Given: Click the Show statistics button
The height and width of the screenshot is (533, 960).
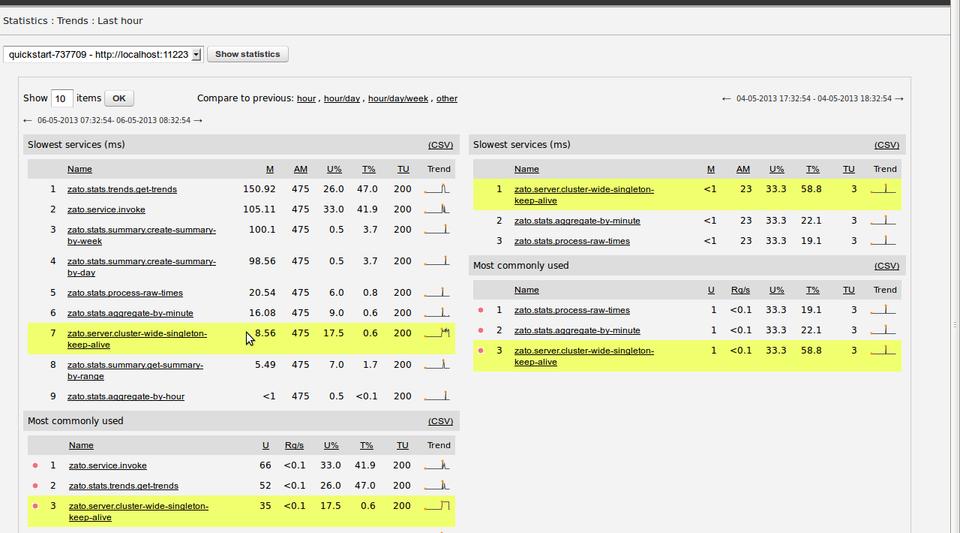Looking at the screenshot, I should click(x=248, y=54).
